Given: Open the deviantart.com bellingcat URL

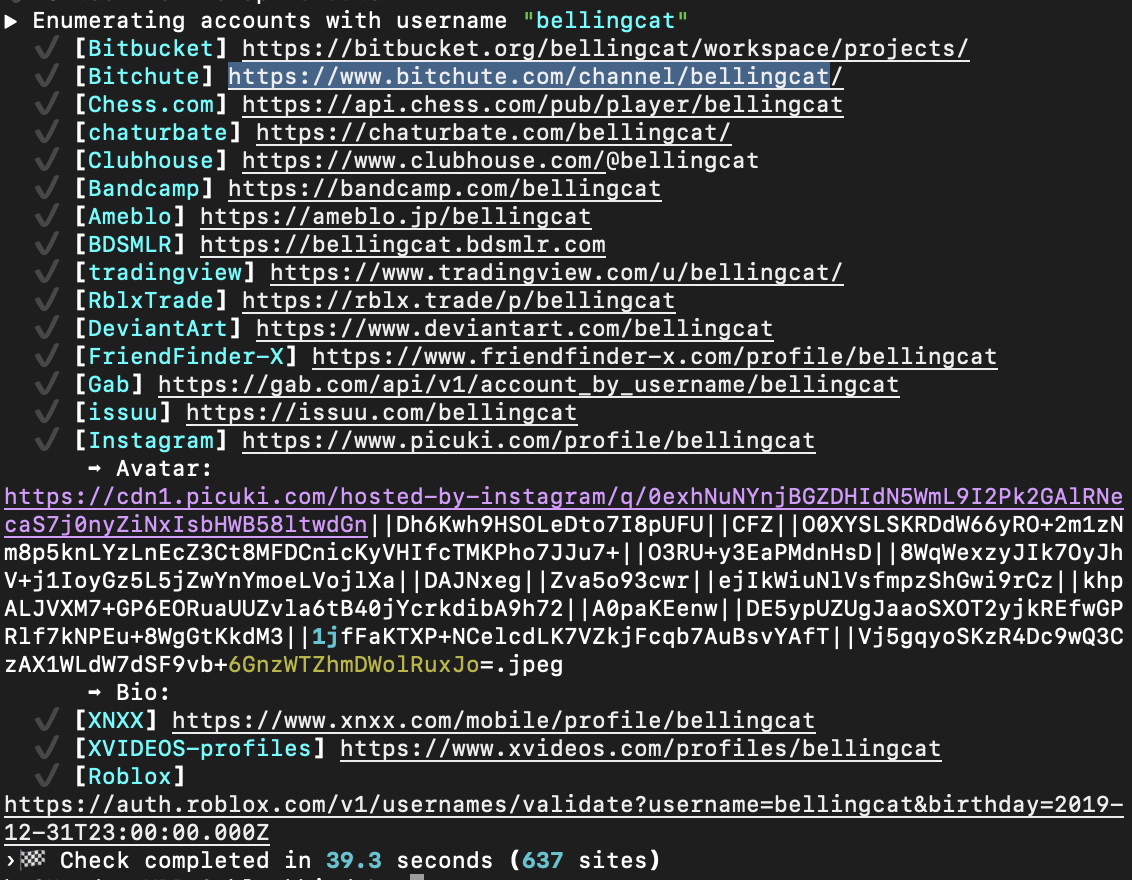Looking at the screenshot, I should [x=514, y=328].
